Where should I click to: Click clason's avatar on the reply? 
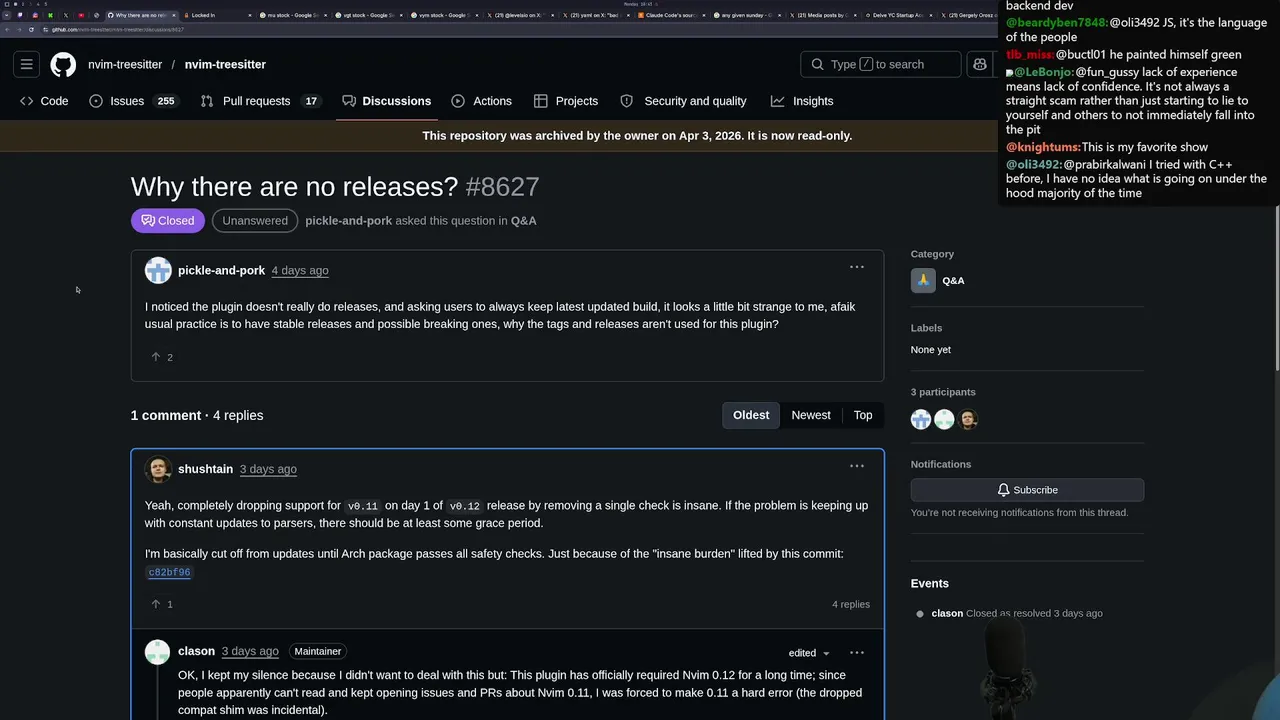[158, 652]
